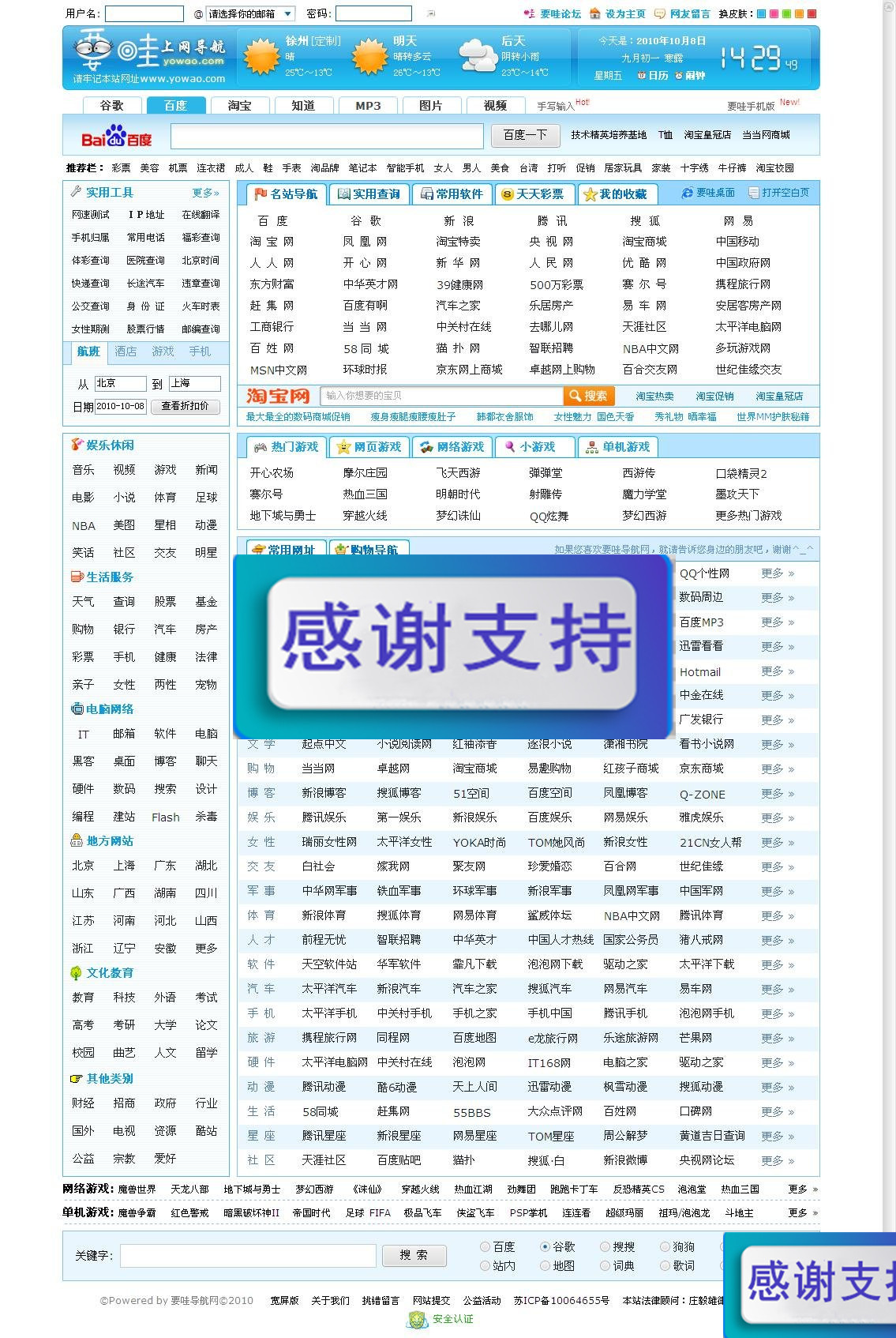
Task: Switch to the 视频 search tab
Action: coord(495,105)
